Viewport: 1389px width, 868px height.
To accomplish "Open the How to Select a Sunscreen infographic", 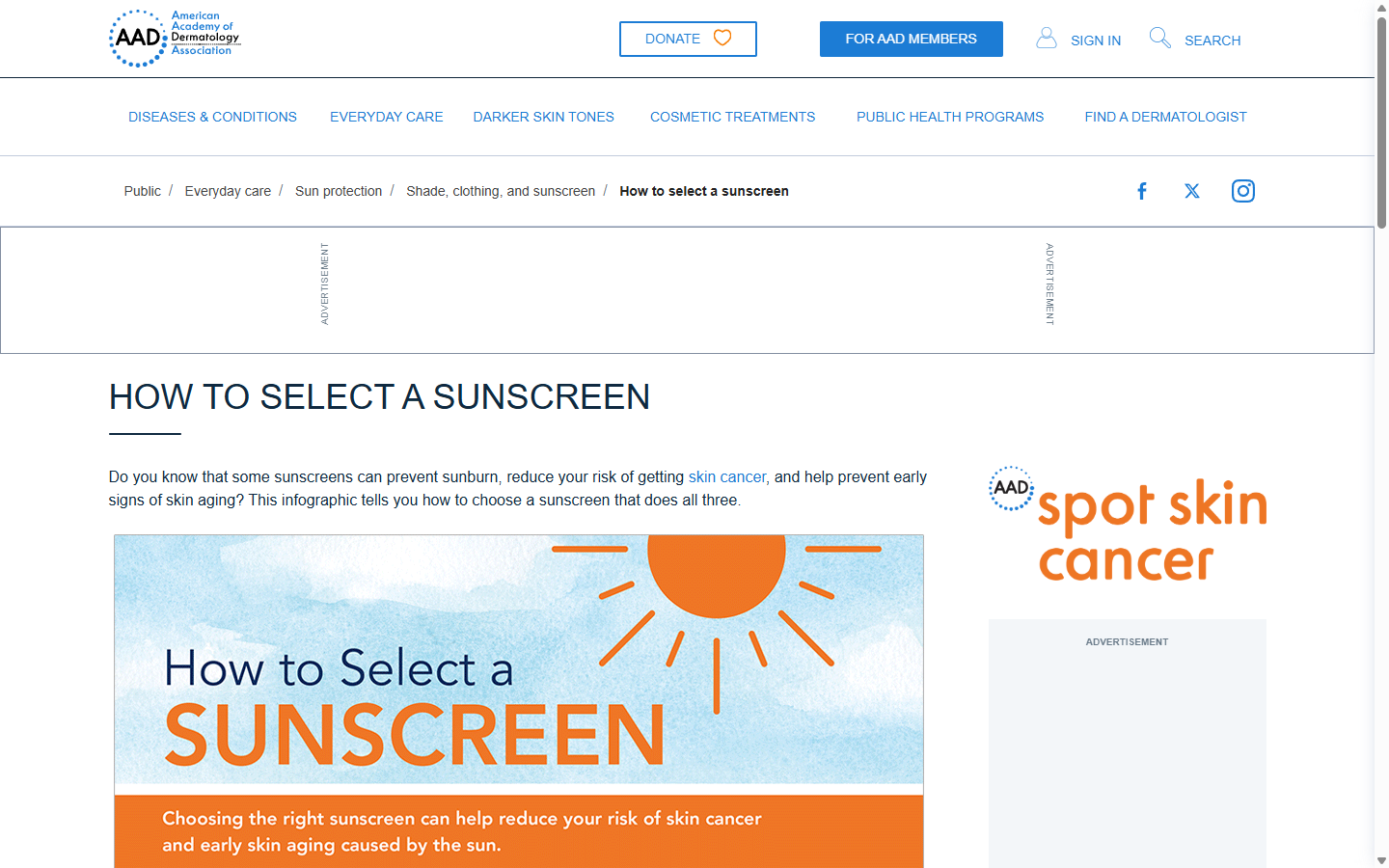I will point(519,701).
